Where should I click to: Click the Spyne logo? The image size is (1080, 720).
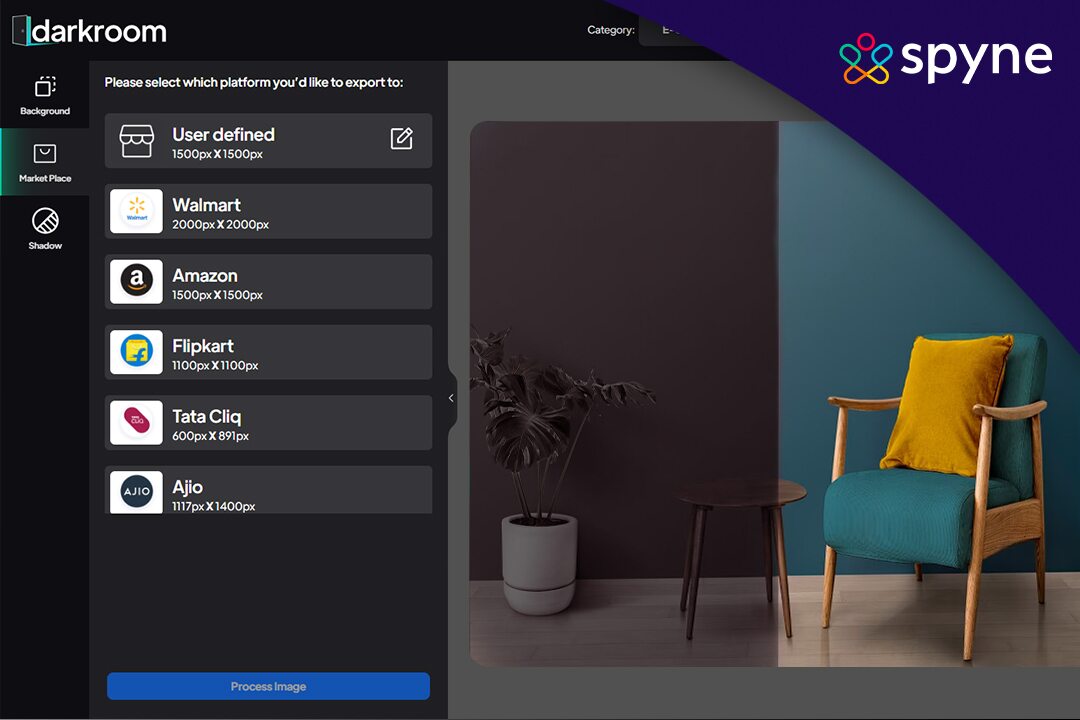946,59
